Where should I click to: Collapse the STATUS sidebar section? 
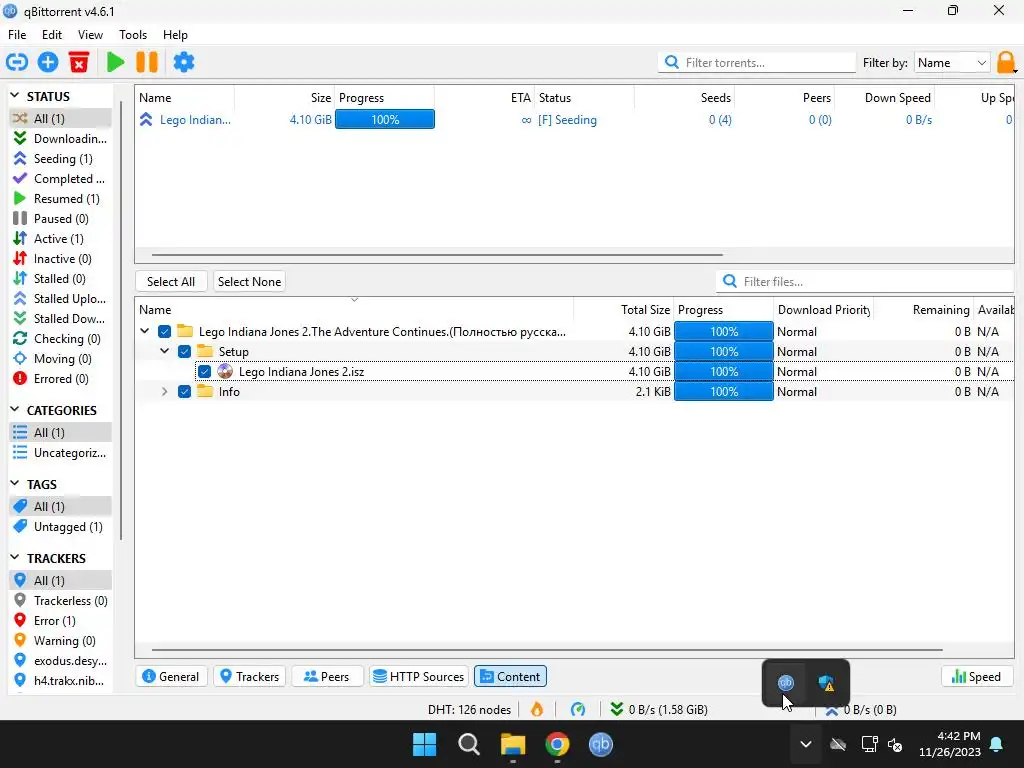tap(15, 96)
